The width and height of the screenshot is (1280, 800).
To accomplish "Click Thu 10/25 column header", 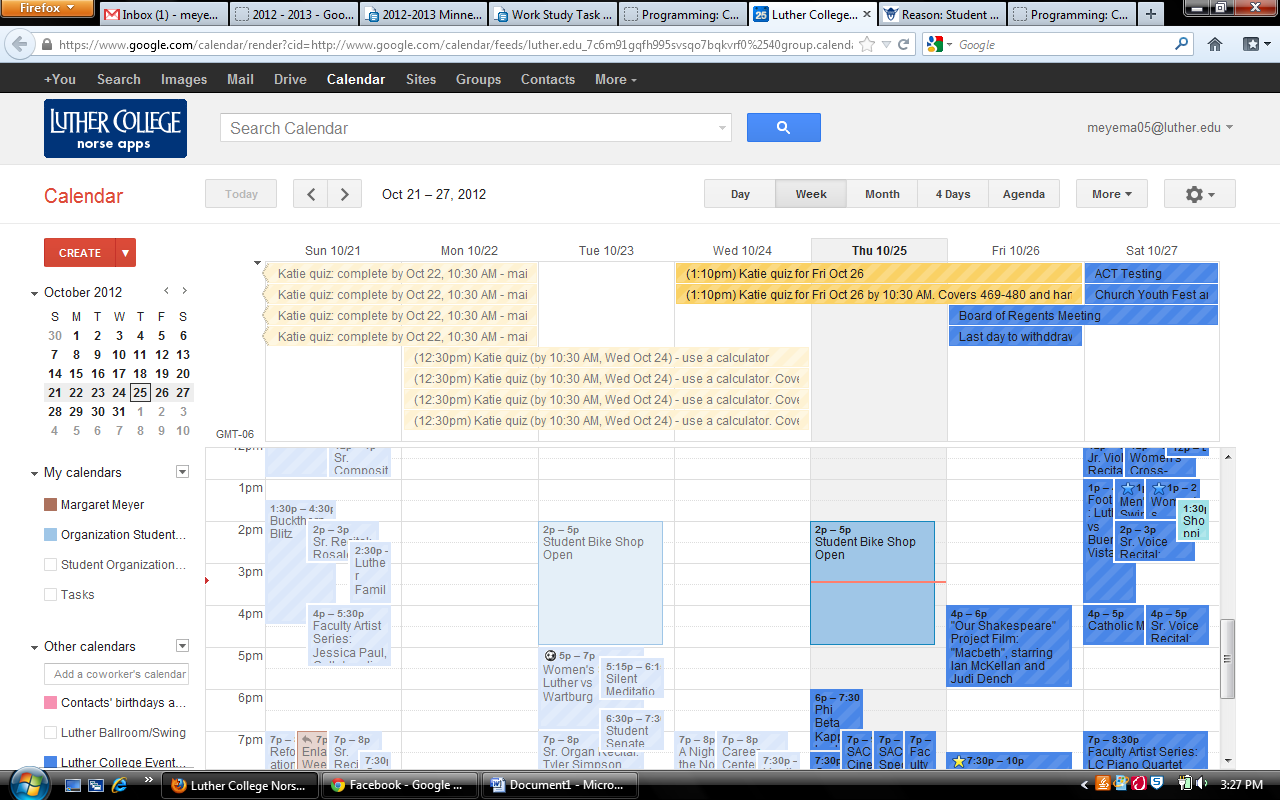I will pyautogui.click(x=879, y=250).
